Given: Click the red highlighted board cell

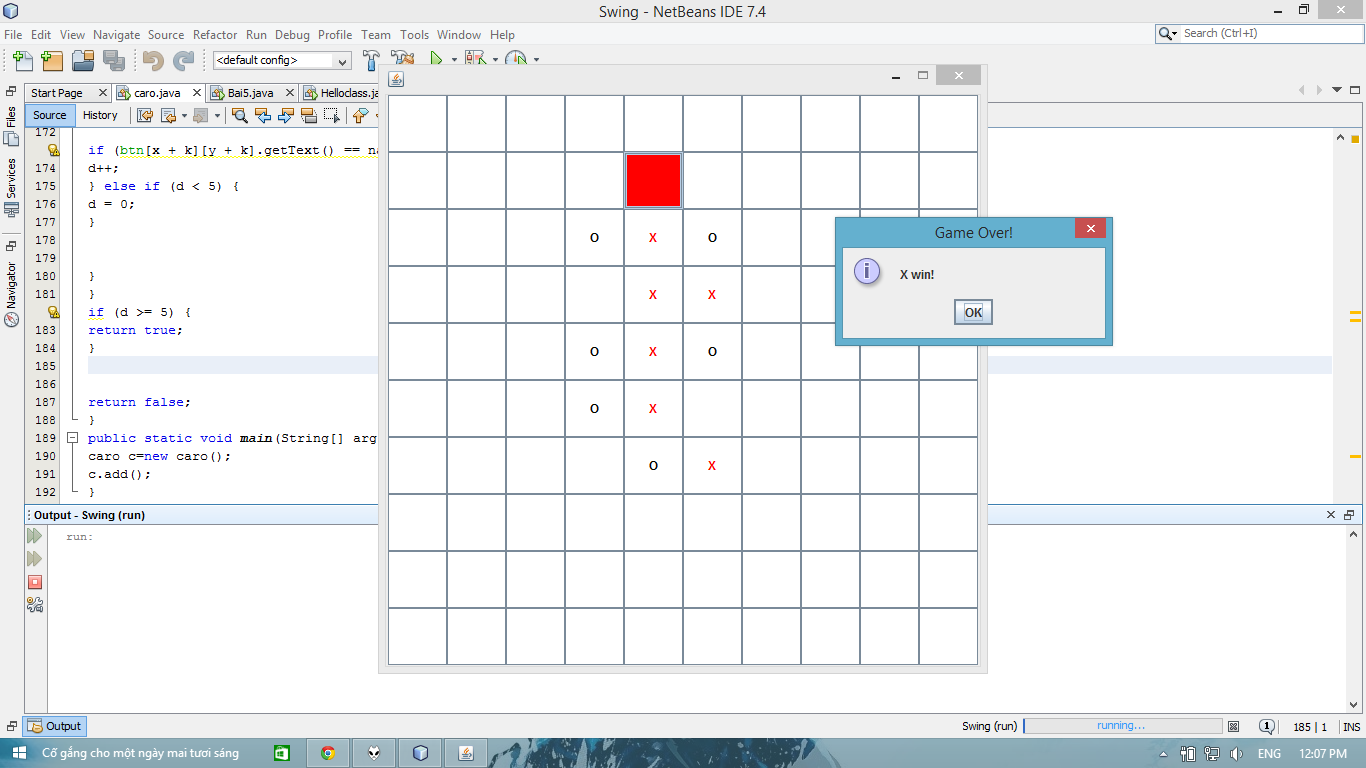Looking at the screenshot, I should [x=654, y=180].
